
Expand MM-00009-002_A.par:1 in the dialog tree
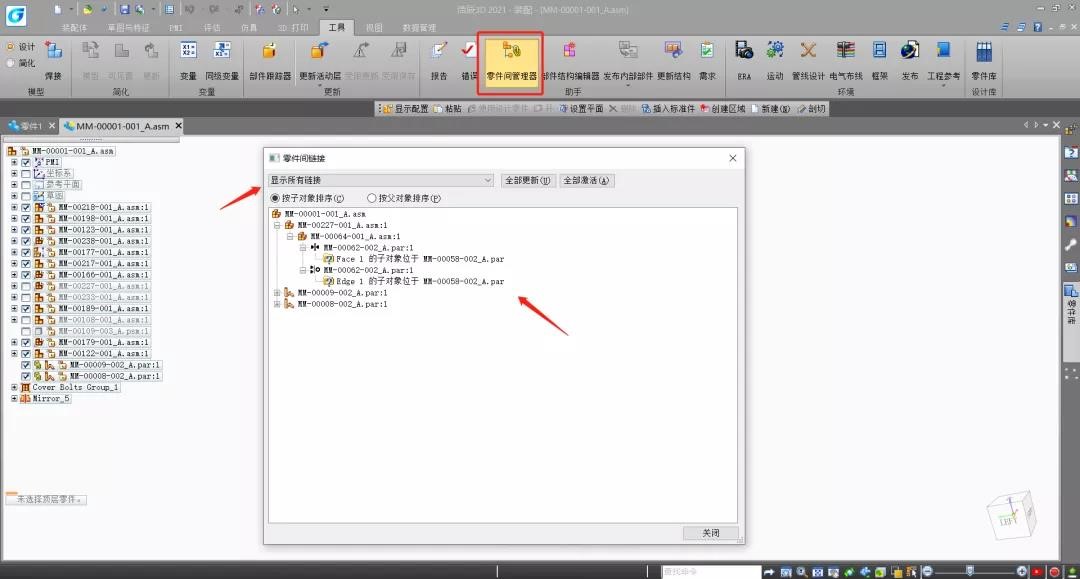coord(277,293)
